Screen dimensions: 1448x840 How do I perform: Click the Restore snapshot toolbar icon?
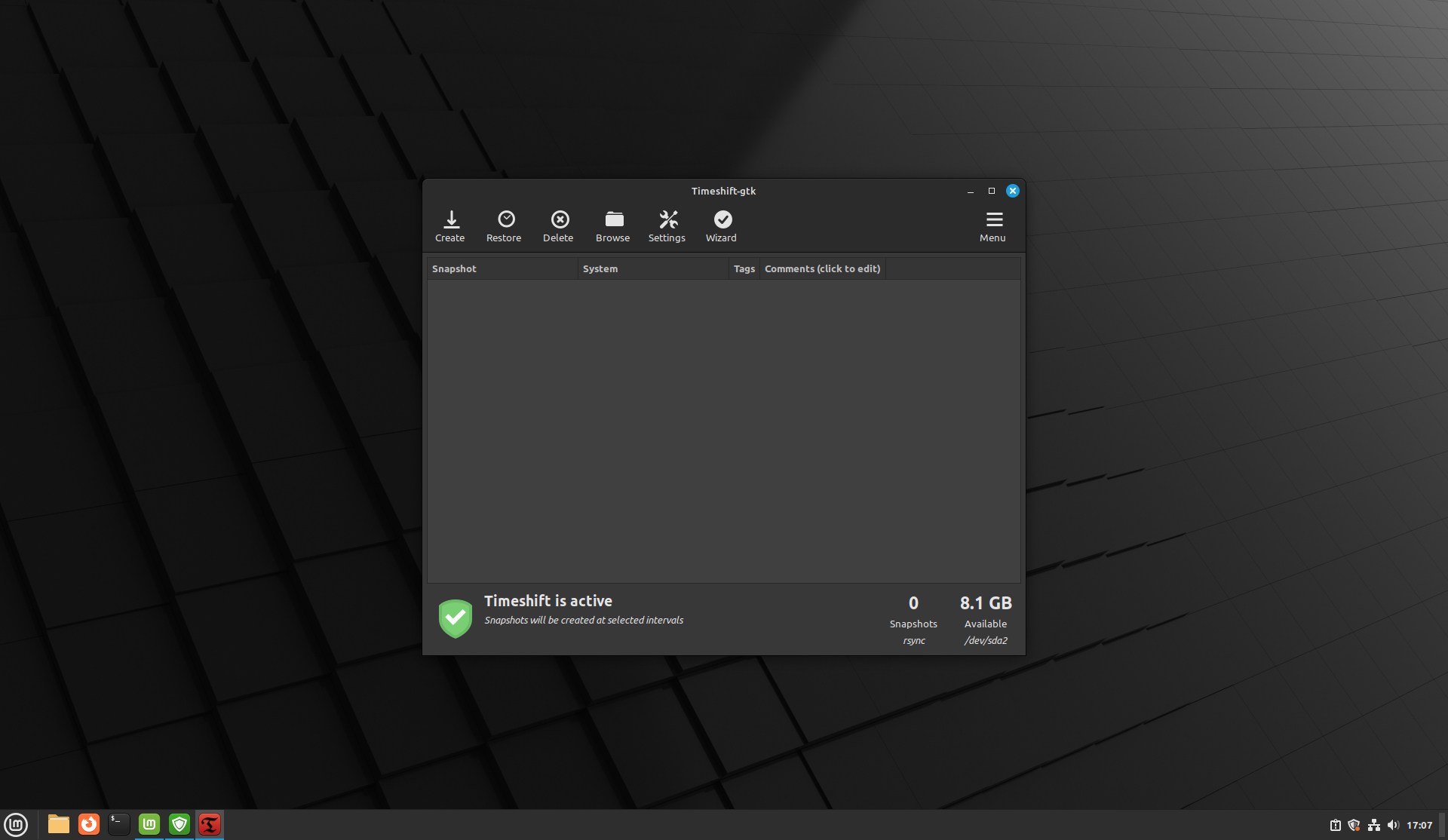click(x=504, y=226)
